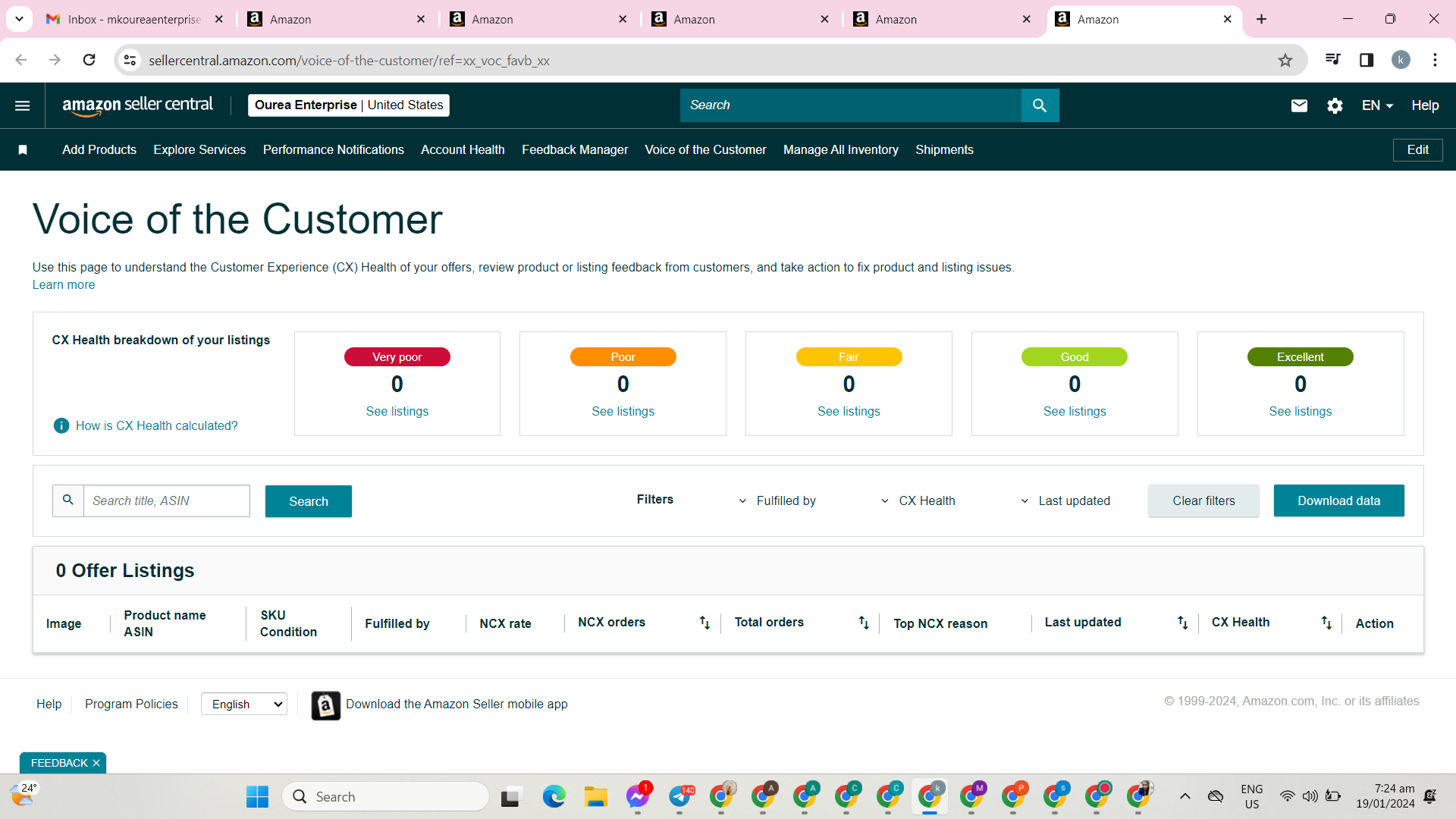Image resolution: width=1456 pixels, height=819 pixels.
Task: Open Add Products menu item
Action: 99,150
